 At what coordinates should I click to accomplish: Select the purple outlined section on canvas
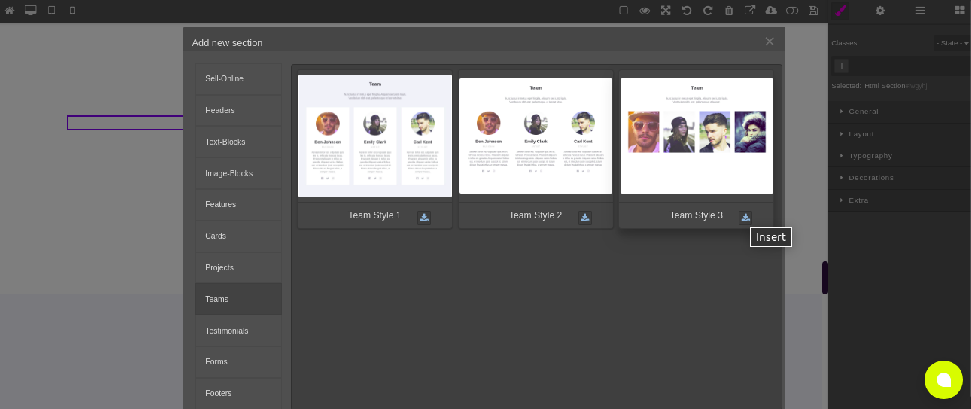click(x=125, y=123)
